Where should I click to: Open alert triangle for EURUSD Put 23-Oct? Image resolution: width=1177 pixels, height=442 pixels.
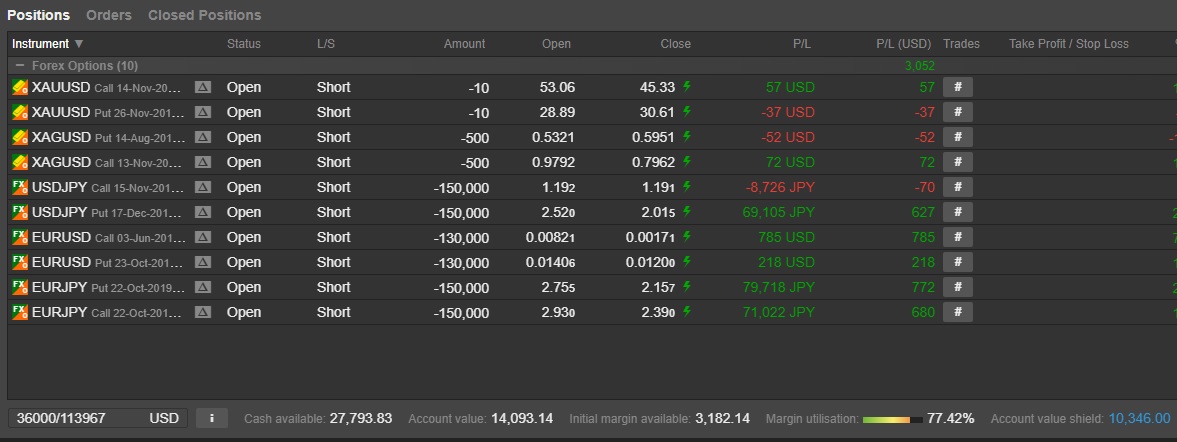(x=203, y=262)
